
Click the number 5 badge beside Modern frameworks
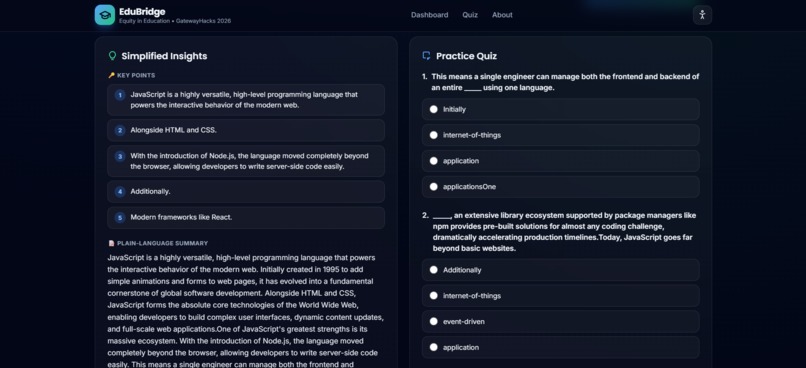tap(120, 217)
